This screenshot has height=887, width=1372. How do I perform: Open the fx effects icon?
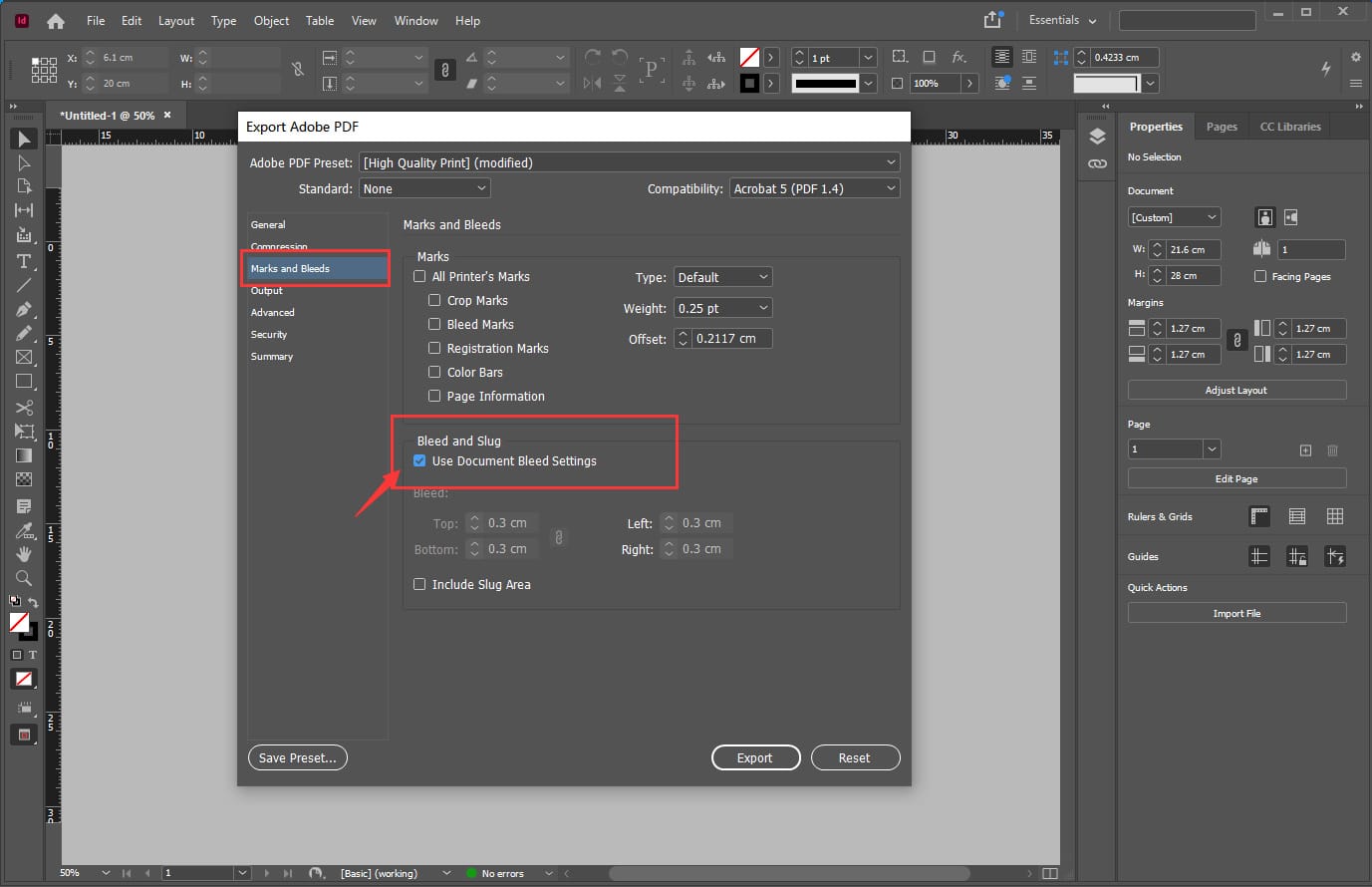point(959,57)
